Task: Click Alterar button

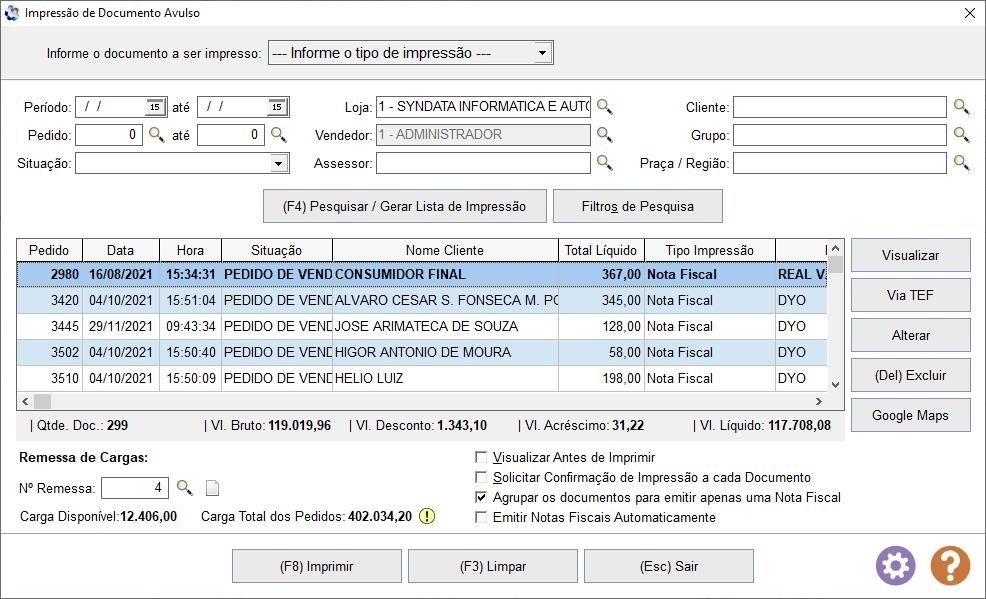Action: 911,335
